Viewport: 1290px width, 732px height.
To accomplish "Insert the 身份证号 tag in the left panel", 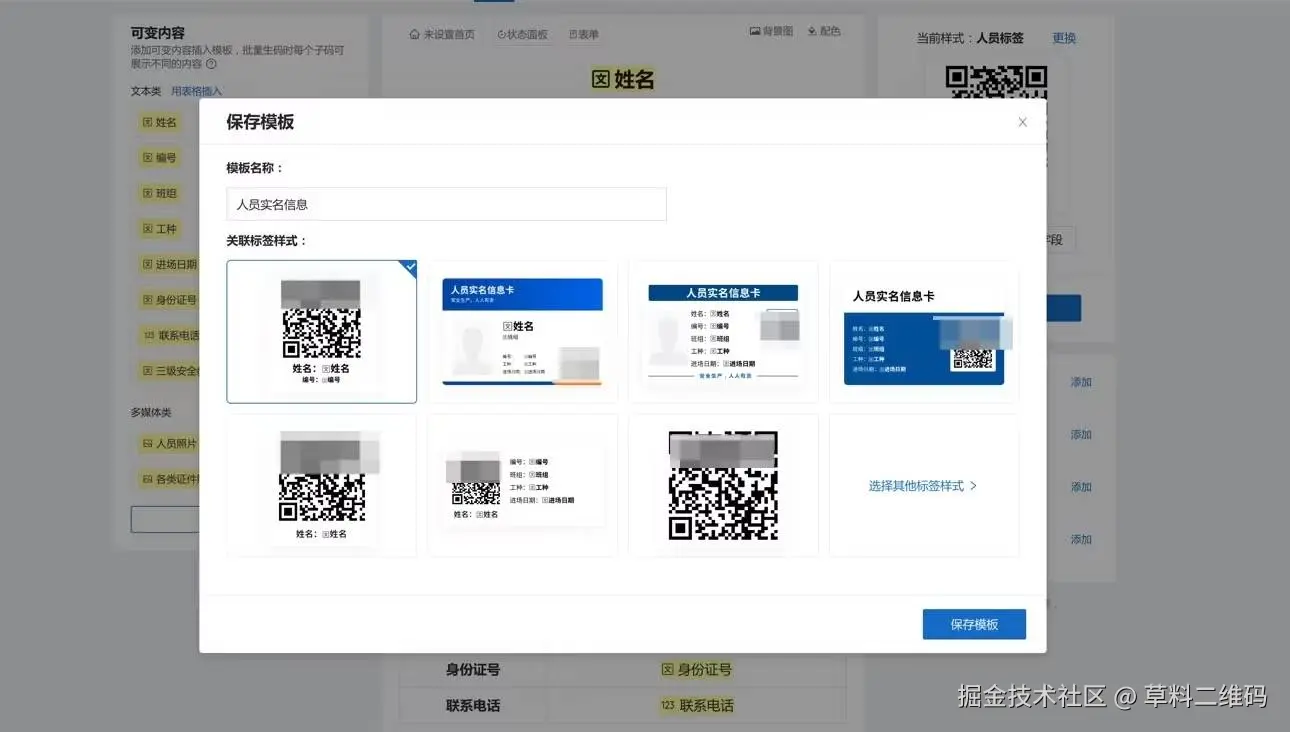I will coord(168,300).
